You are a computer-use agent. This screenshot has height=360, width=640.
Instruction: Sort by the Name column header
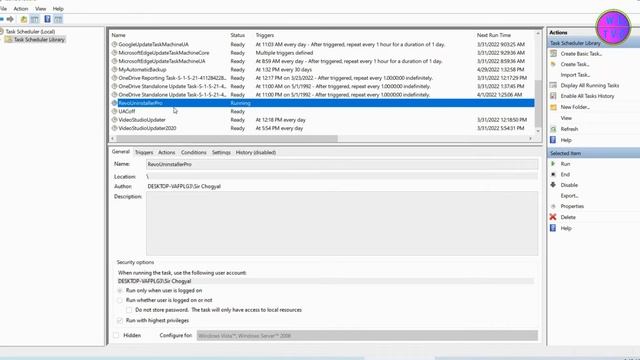118,35
